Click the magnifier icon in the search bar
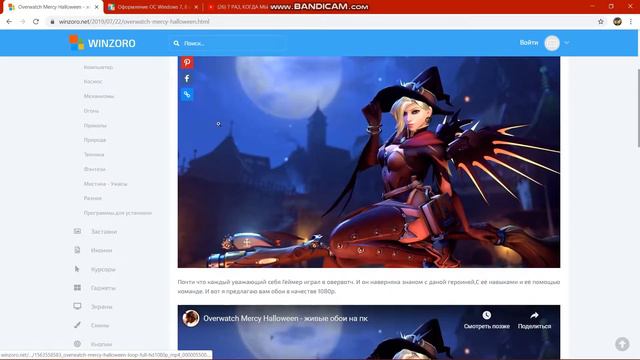The height and width of the screenshot is (360, 640). pos(176,43)
